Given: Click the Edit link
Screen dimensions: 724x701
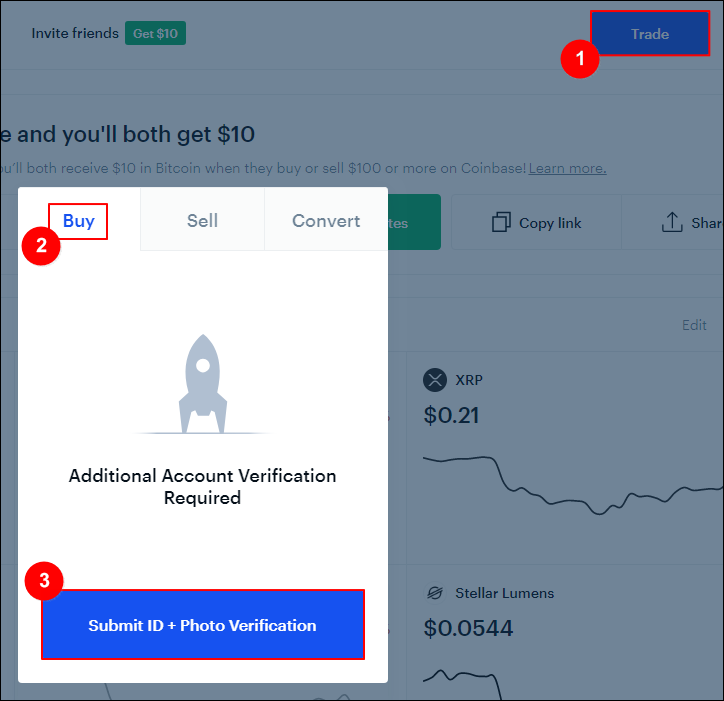Looking at the screenshot, I should pos(694,325).
